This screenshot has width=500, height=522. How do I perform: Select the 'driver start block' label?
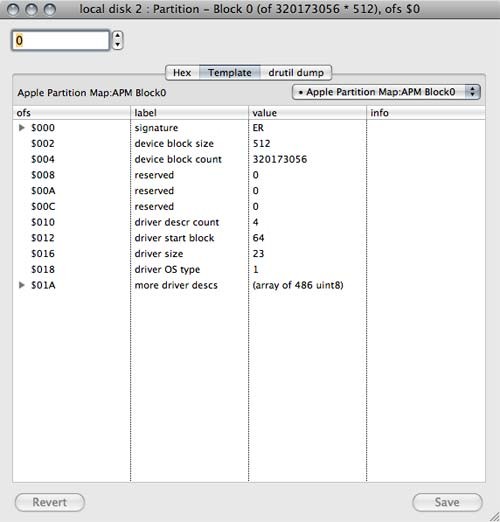pos(174,238)
